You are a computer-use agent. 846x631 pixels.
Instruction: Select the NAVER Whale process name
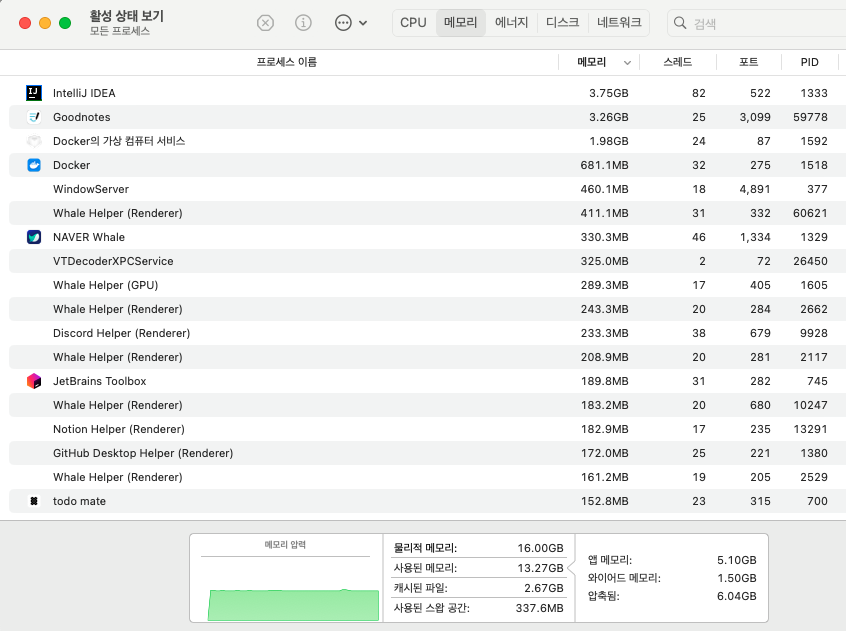[88, 237]
